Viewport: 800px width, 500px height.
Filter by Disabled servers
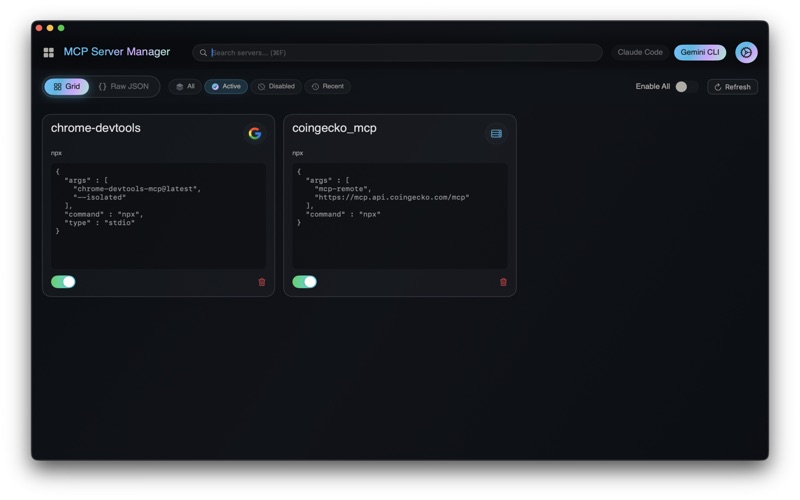click(276, 87)
